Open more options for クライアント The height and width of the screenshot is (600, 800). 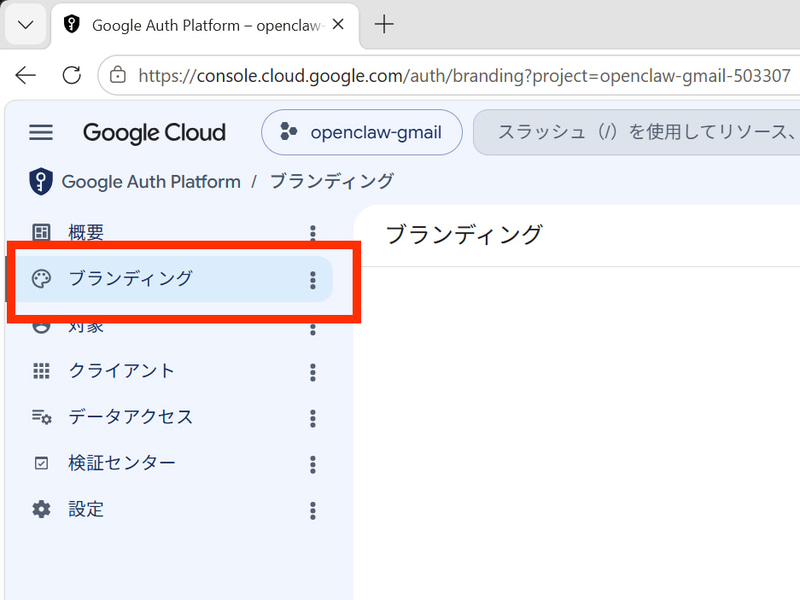pyautogui.click(x=313, y=372)
